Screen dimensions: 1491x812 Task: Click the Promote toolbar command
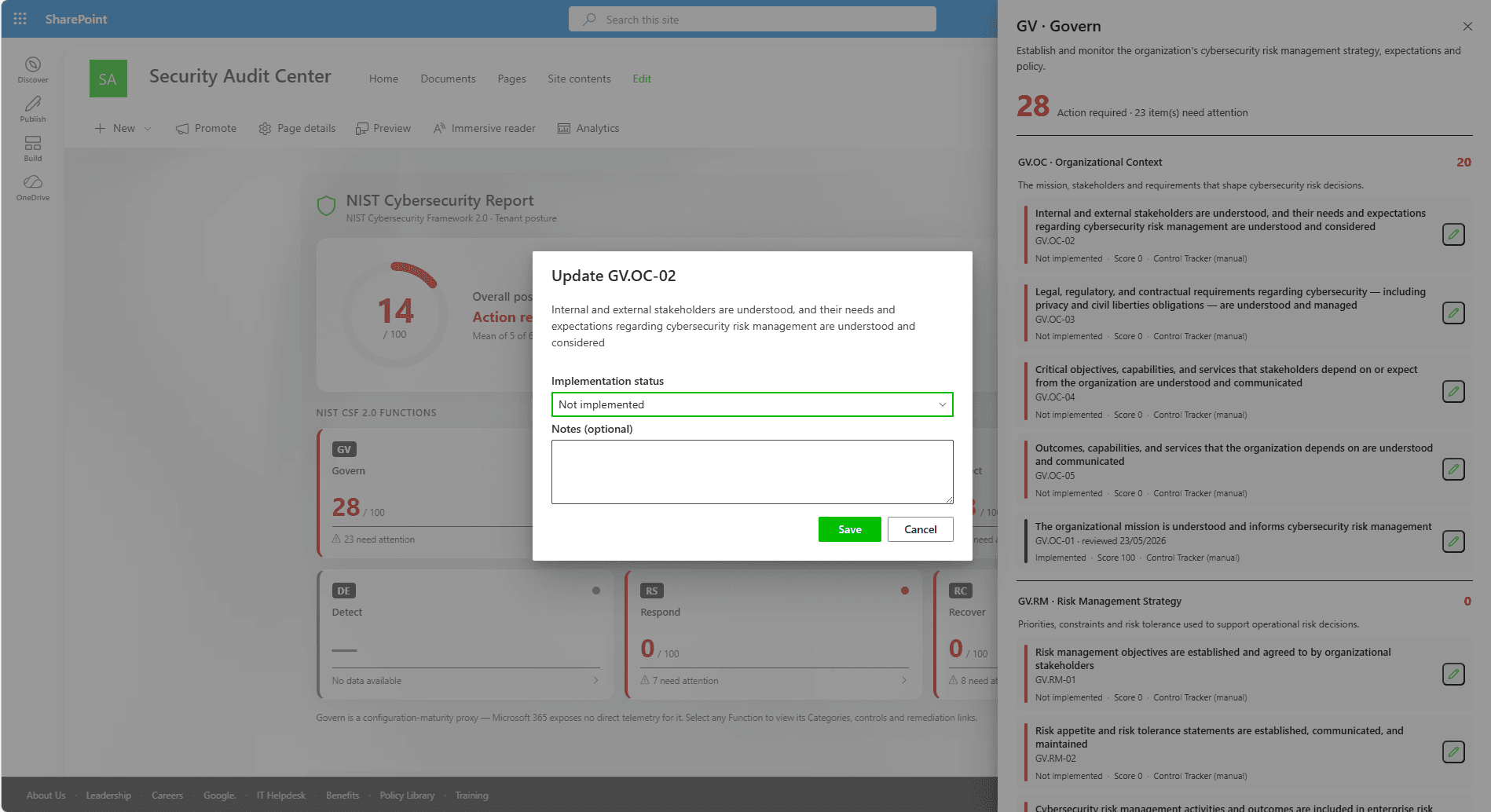(206, 128)
